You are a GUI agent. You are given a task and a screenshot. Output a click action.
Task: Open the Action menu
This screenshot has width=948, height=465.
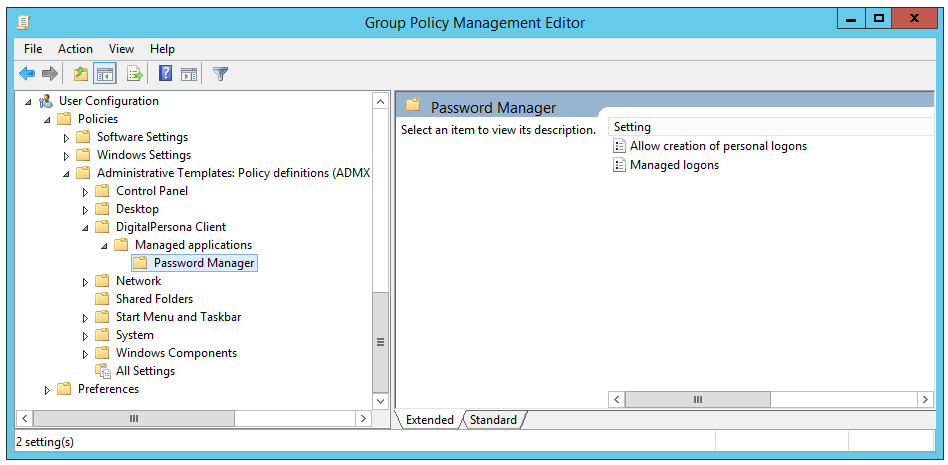75,49
